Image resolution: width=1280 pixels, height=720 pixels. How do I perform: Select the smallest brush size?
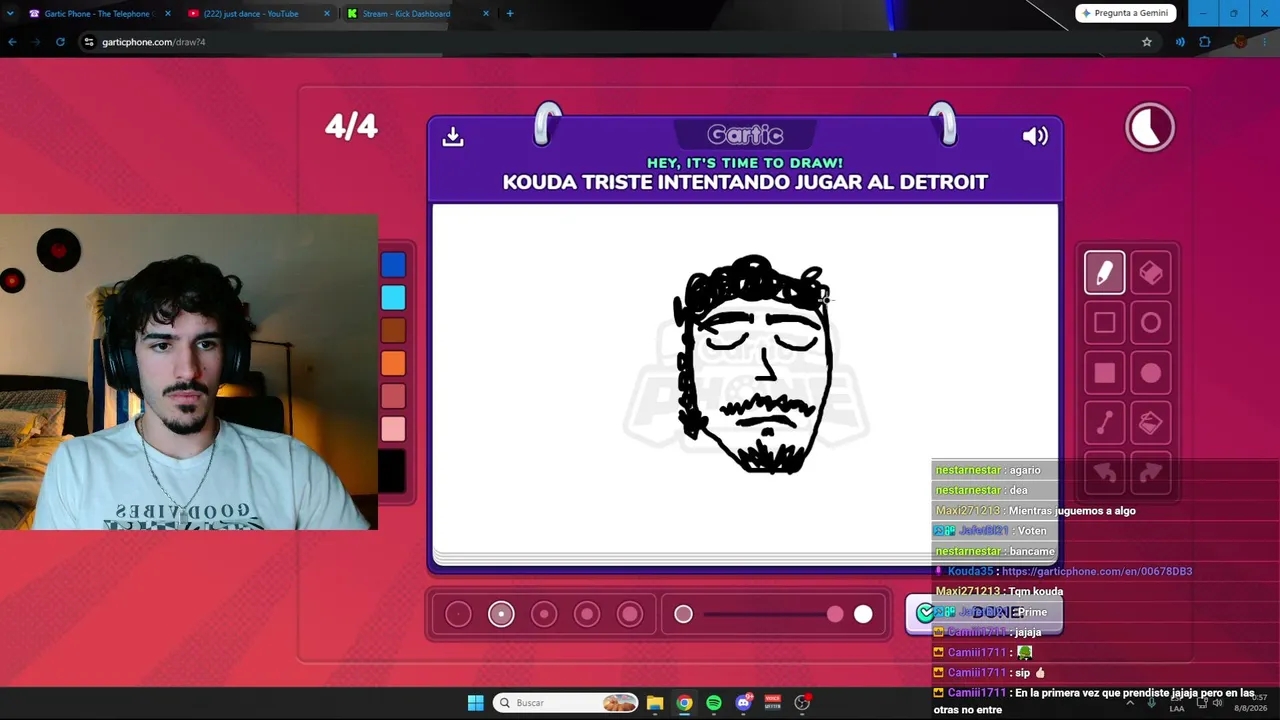pyautogui.click(x=458, y=614)
